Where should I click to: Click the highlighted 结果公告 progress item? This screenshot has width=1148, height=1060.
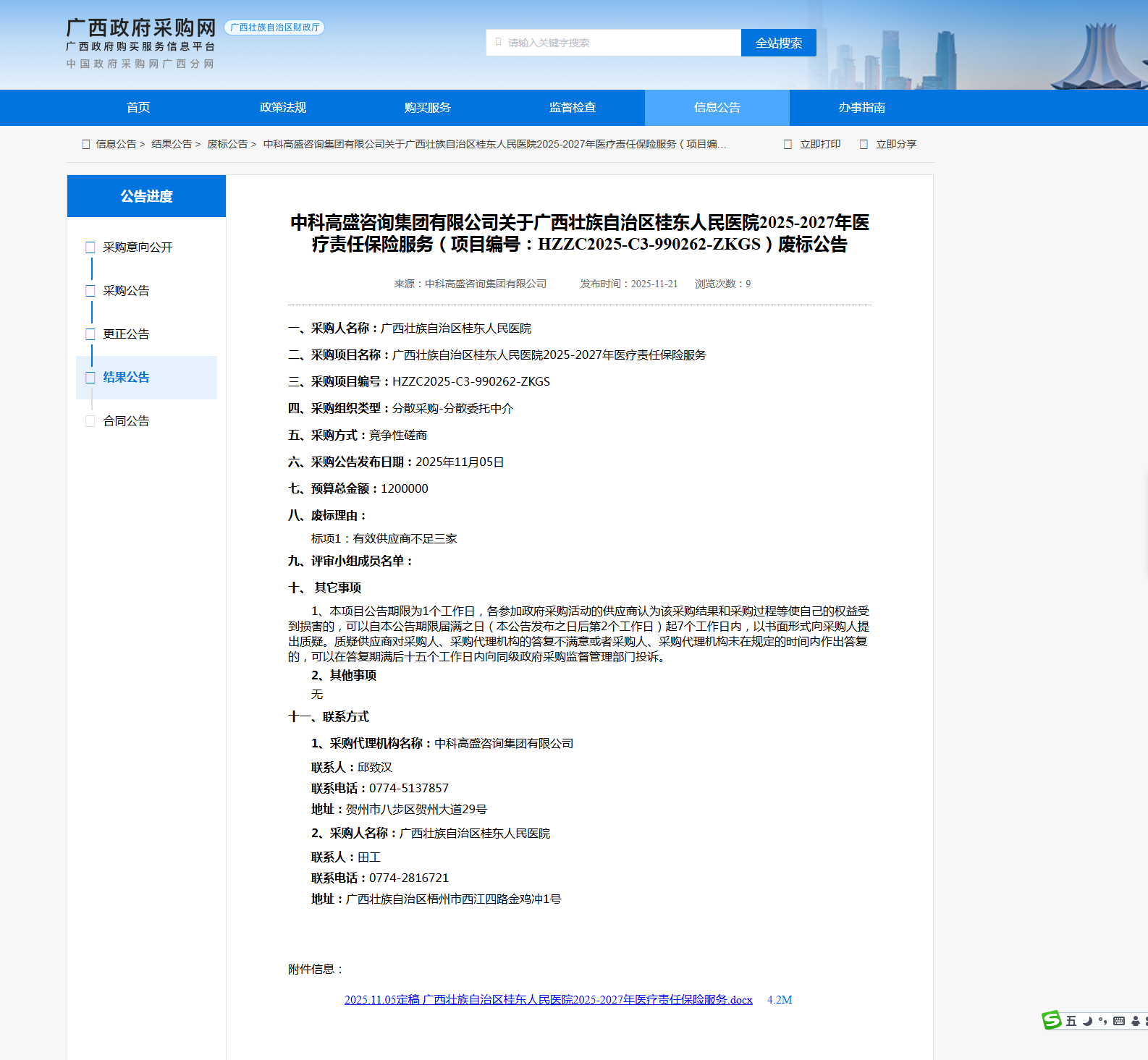click(126, 378)
